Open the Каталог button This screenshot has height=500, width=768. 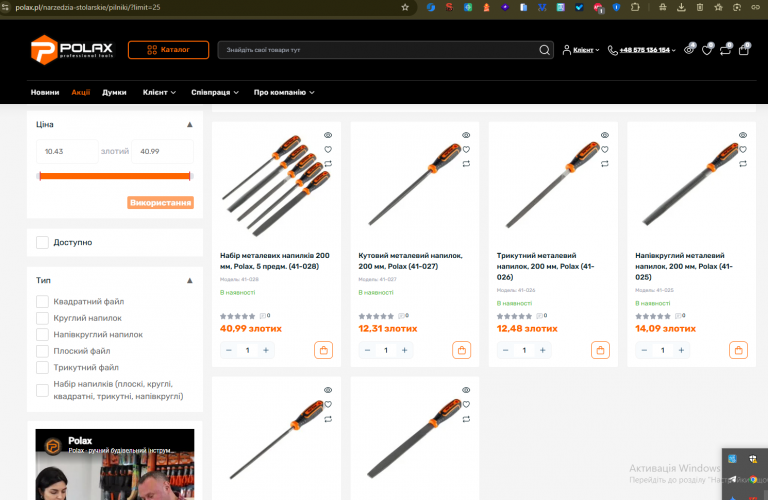click(x=168, y=50)
